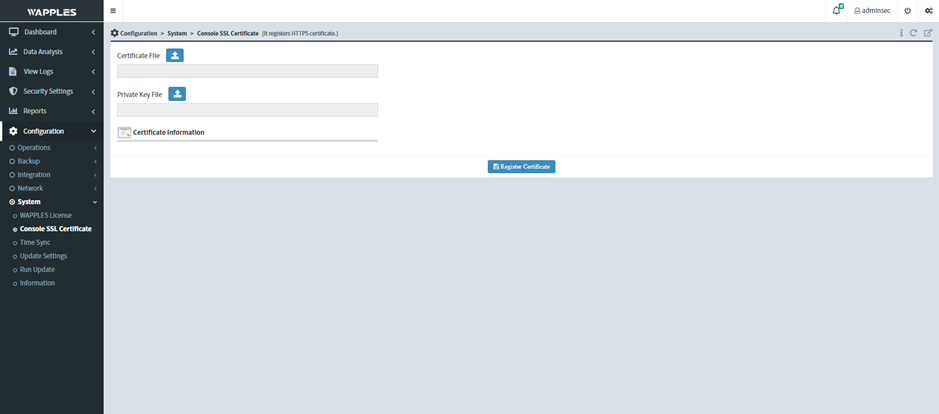The image size is (939, 414).
Task: Click the open-in-new-window edit icon
Action: pyautogui.click(x=927, y=33)
